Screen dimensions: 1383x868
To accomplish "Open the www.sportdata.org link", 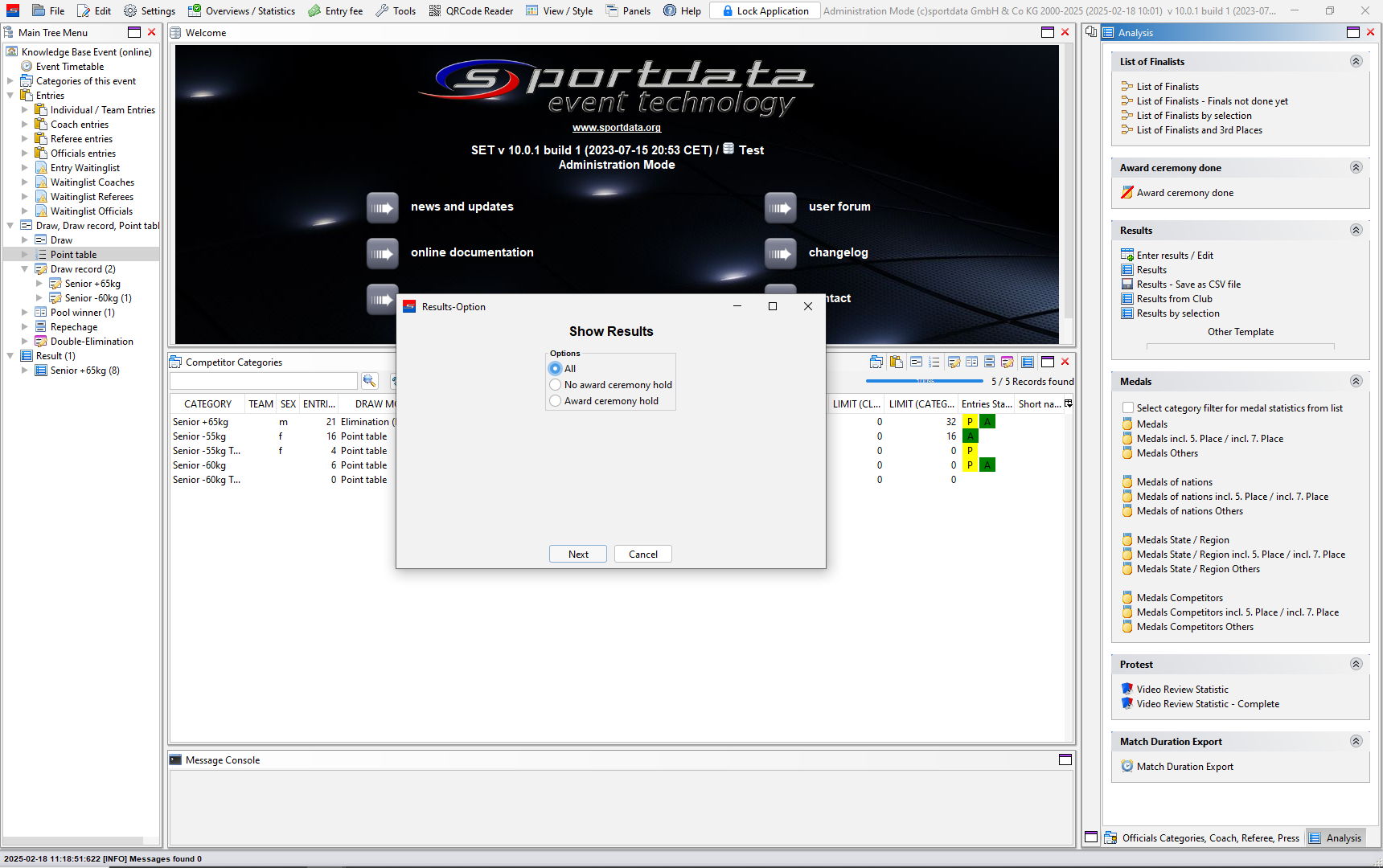I will tap(617, 128).
